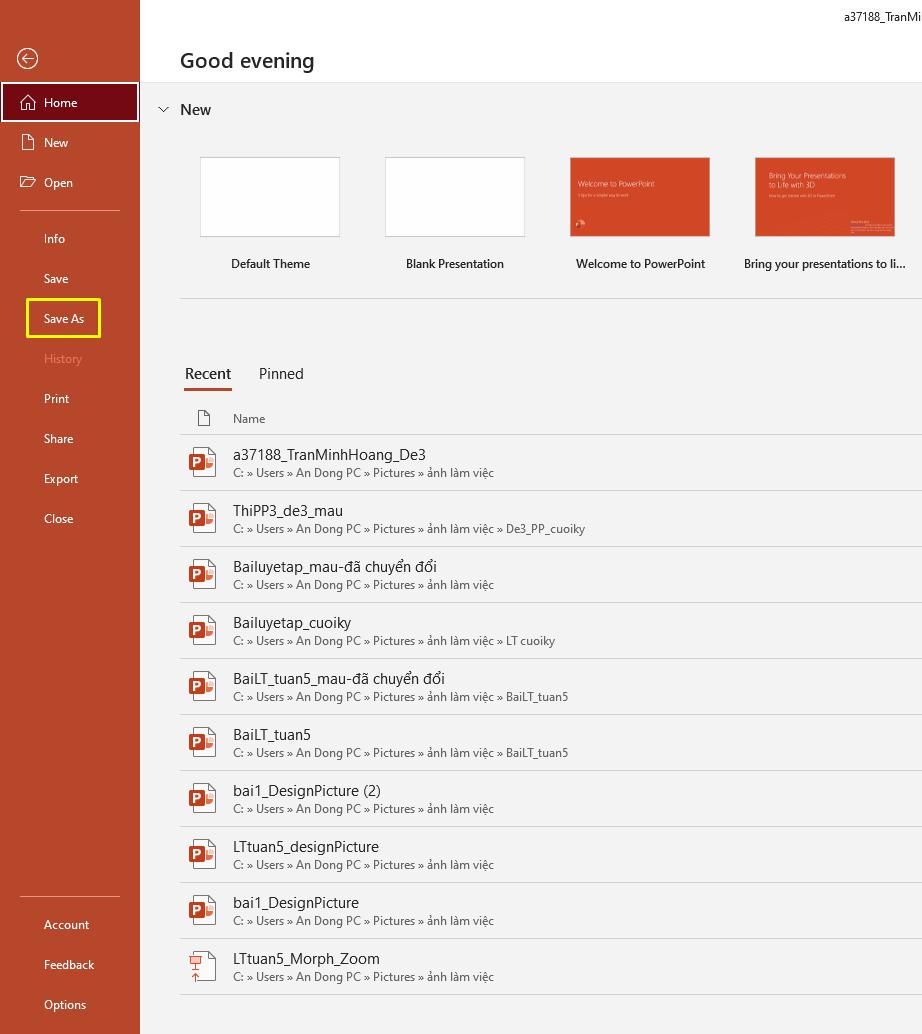Click the back arrow to exit backstage view
922x1034 pixels.
[x=25, y=59]
